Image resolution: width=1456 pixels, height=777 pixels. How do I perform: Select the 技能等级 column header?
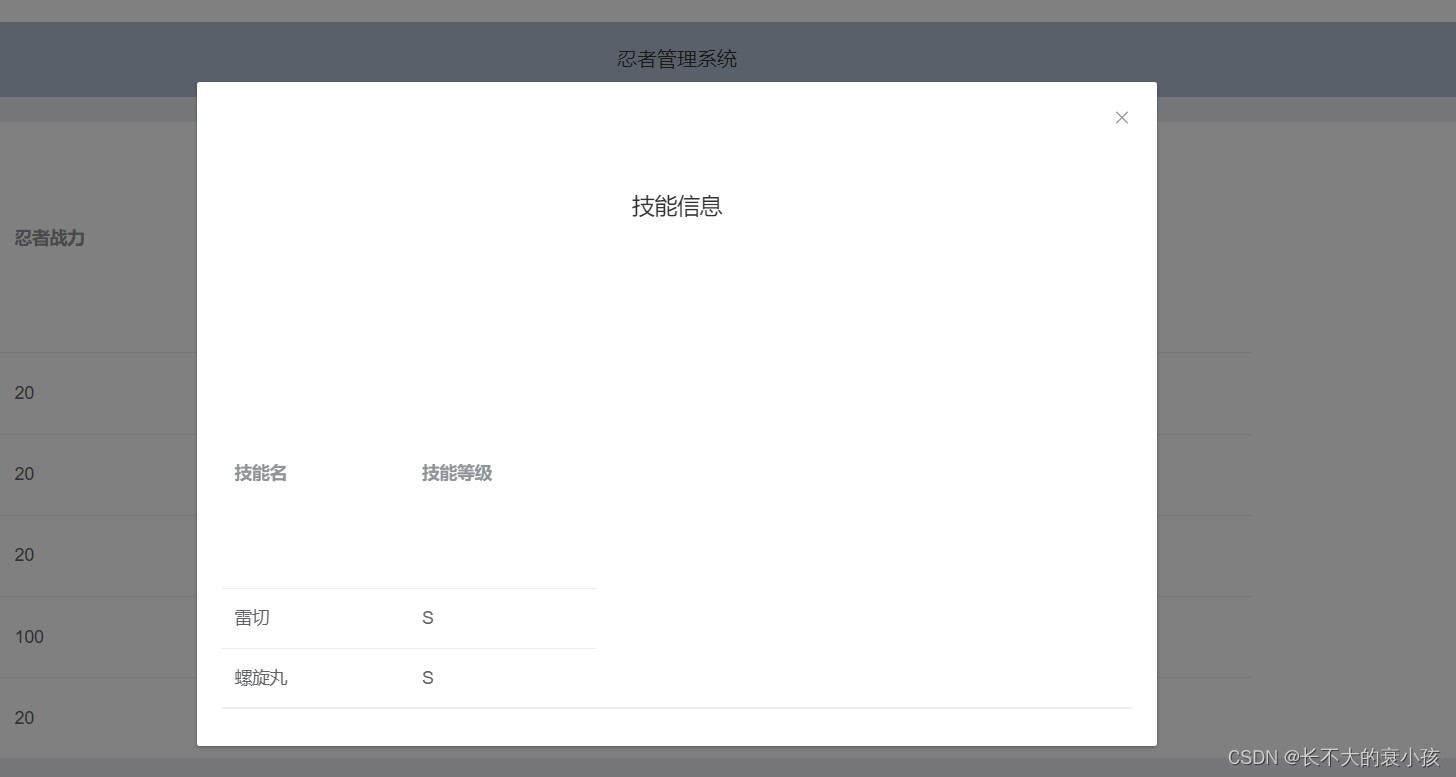(x=457, y=473)
